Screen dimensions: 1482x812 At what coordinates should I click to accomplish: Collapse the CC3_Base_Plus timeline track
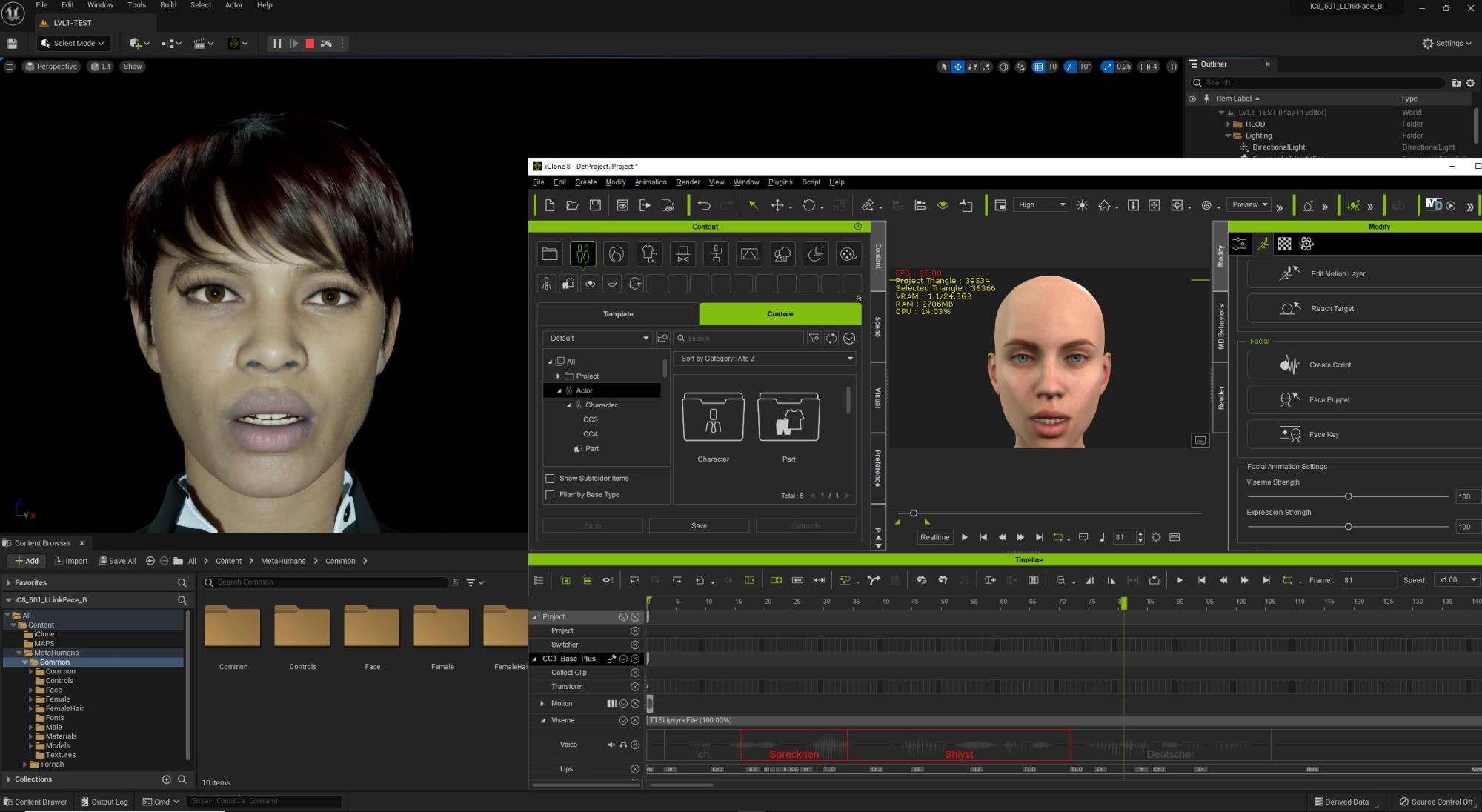[x=534, y=659]
